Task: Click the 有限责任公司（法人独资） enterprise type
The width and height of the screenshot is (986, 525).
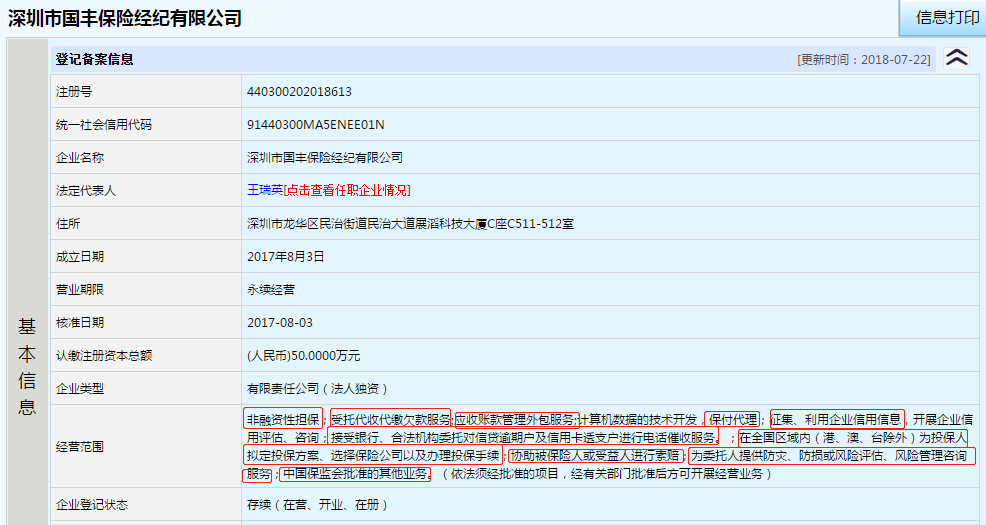Action: click(317, 388)
